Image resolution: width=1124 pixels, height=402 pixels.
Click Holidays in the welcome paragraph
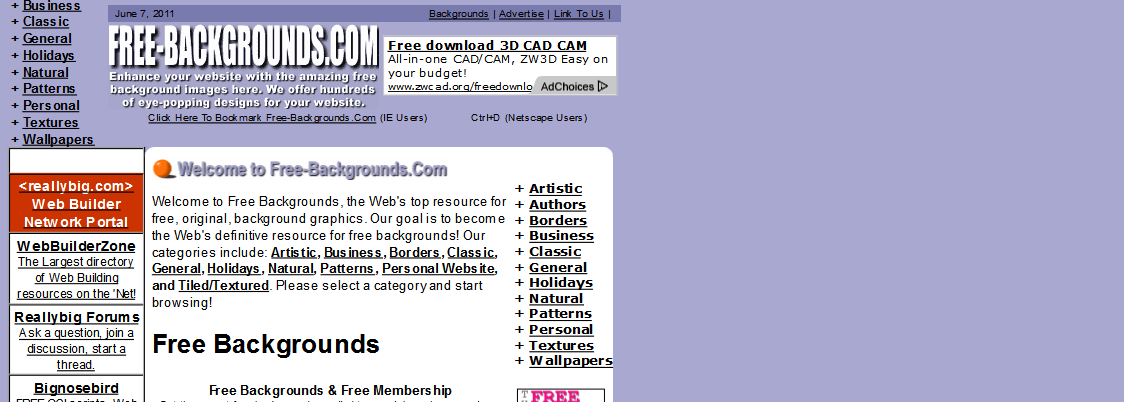(x=234, y=269)
